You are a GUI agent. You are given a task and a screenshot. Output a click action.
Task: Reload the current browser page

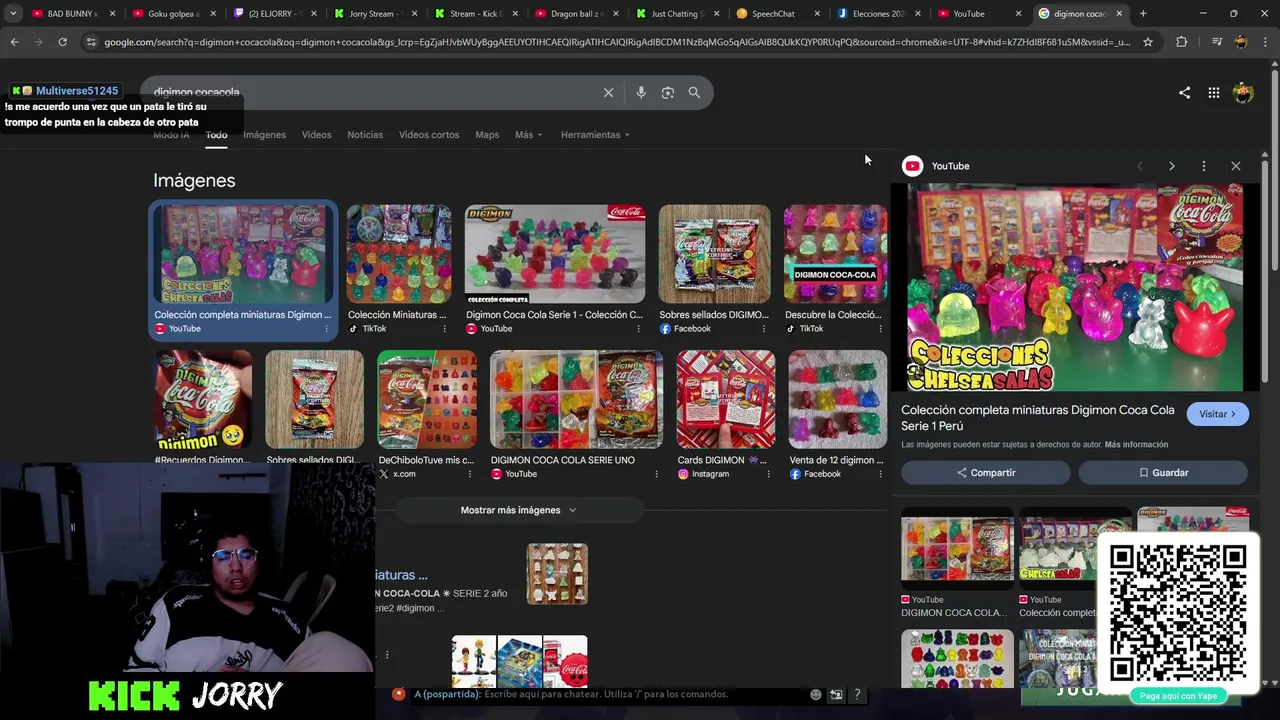[62, 42]
